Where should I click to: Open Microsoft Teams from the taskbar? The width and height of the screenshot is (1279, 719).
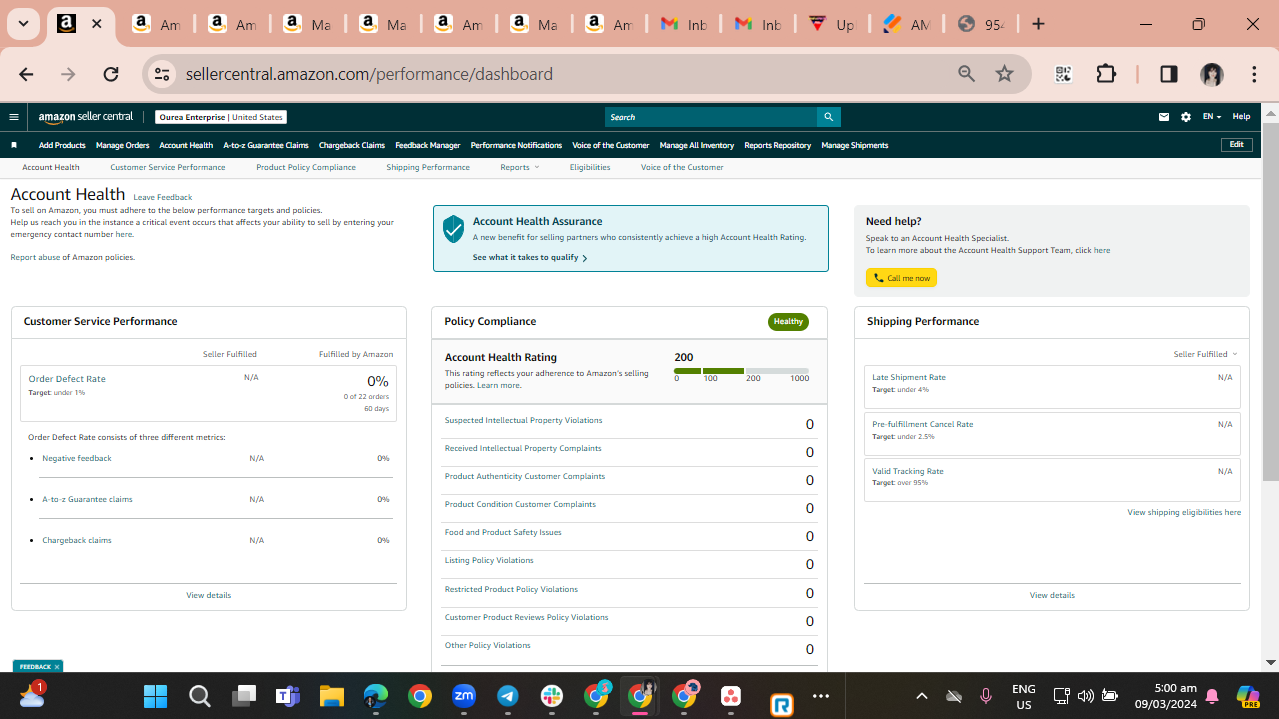click(x=288, y=696)
